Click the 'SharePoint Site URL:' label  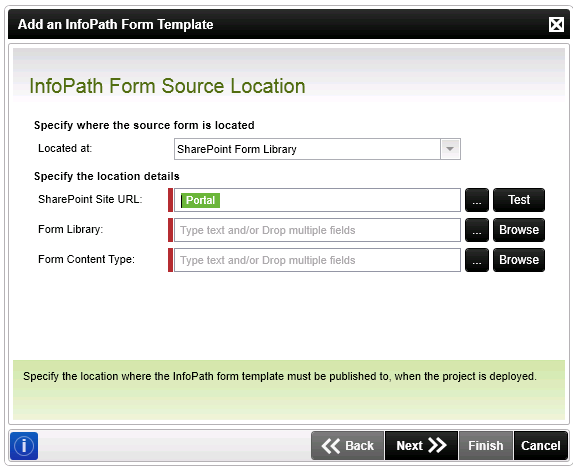click(x=90, y=199)
